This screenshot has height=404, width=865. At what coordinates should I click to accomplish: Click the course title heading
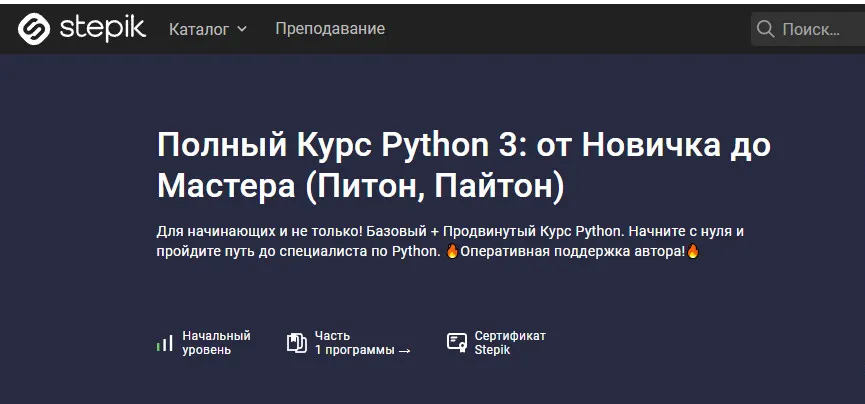coord(464,164)
